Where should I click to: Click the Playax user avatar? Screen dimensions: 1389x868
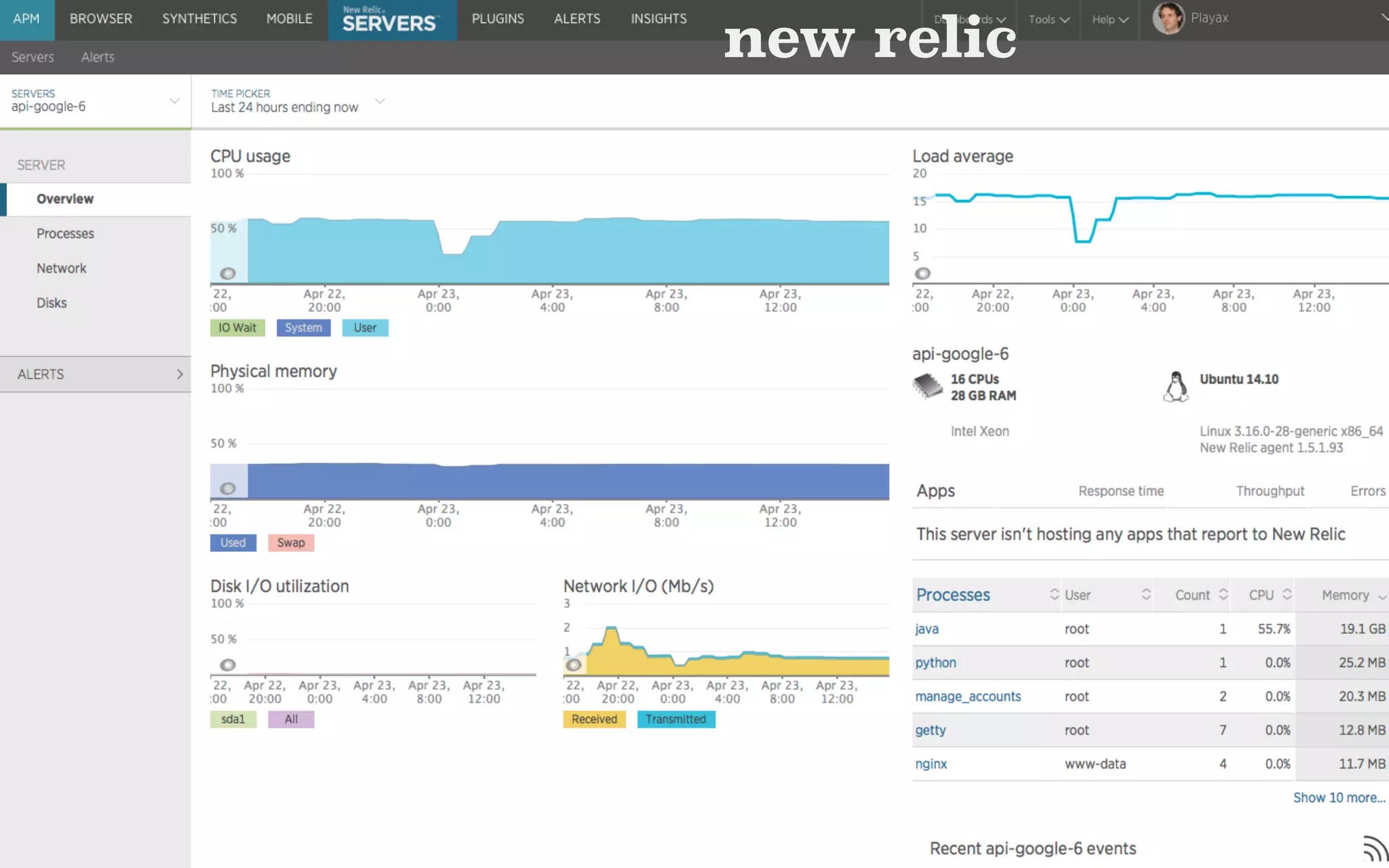tap(1169, 18)
